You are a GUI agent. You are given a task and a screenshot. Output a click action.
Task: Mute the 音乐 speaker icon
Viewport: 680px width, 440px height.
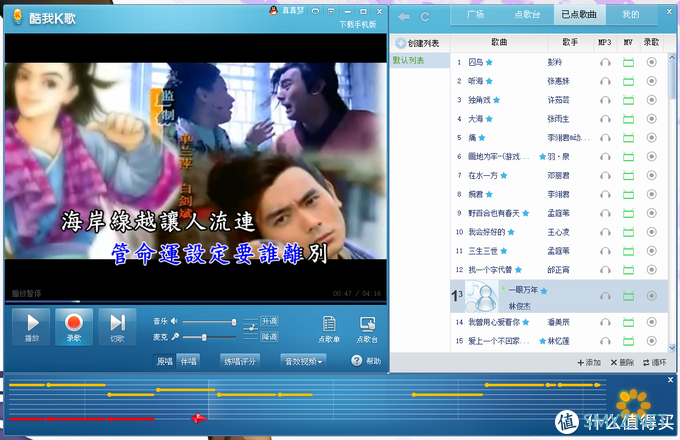[174, 321]
